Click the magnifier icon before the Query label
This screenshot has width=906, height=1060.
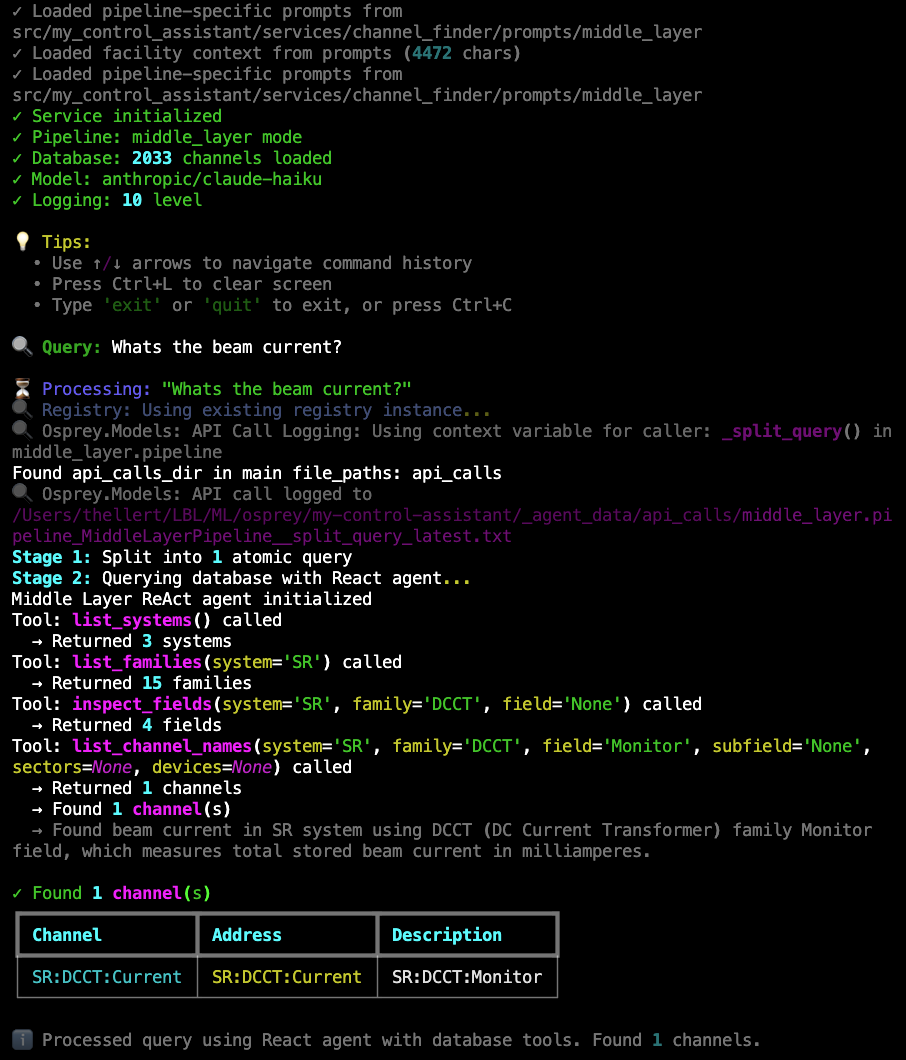22,347
